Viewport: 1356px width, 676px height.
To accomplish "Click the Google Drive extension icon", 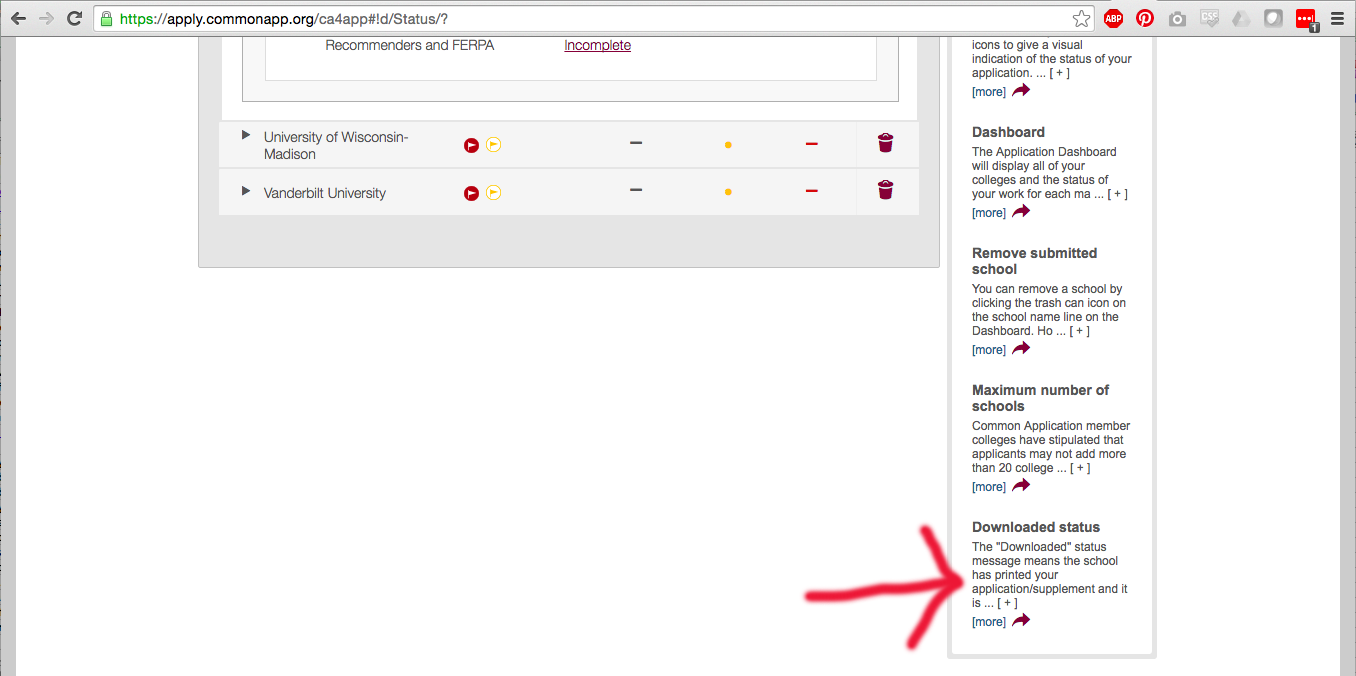I will pyautogui.click(x=1241, y=18).
